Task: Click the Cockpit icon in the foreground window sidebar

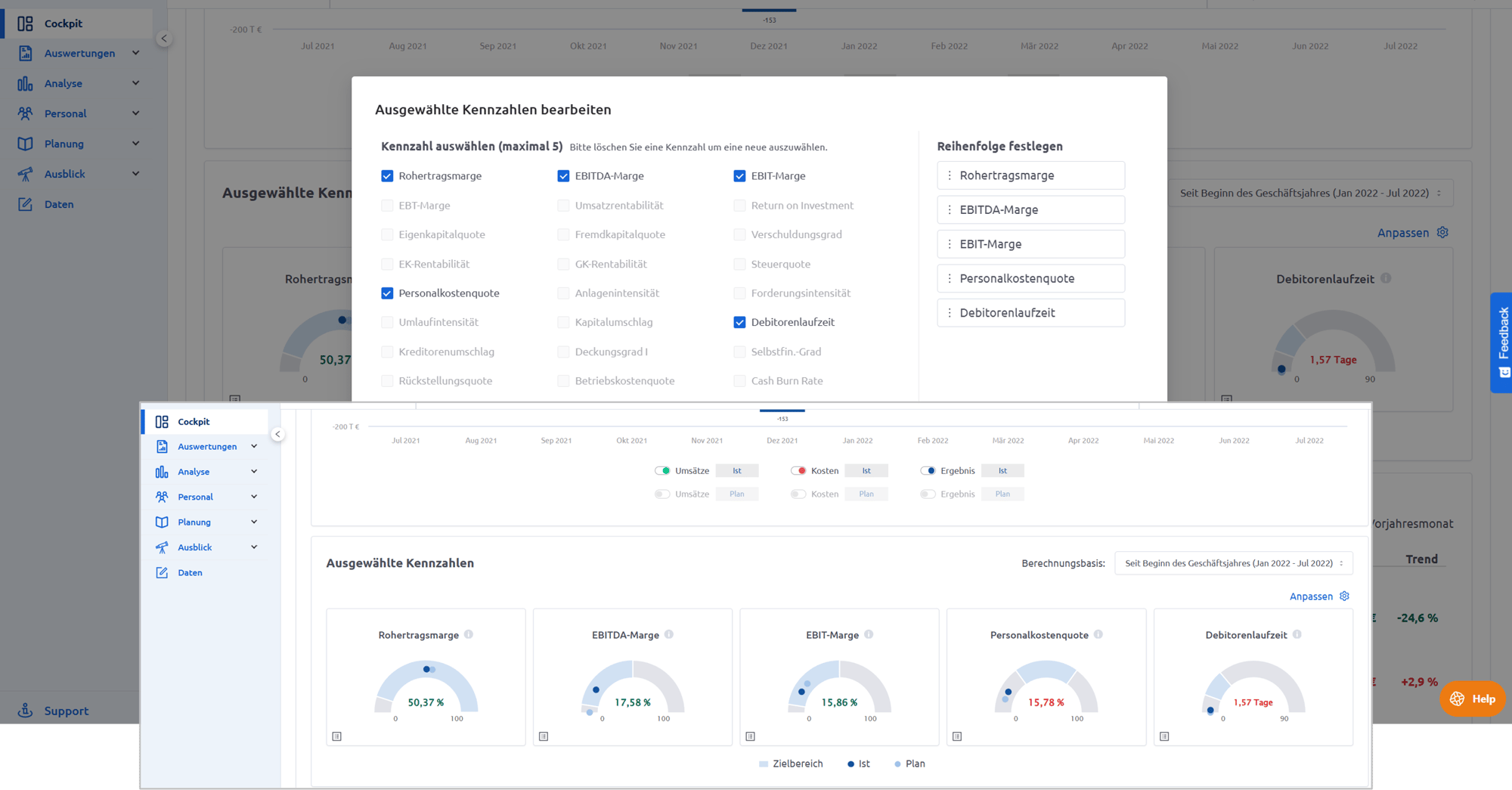Action: pos(162,422)
